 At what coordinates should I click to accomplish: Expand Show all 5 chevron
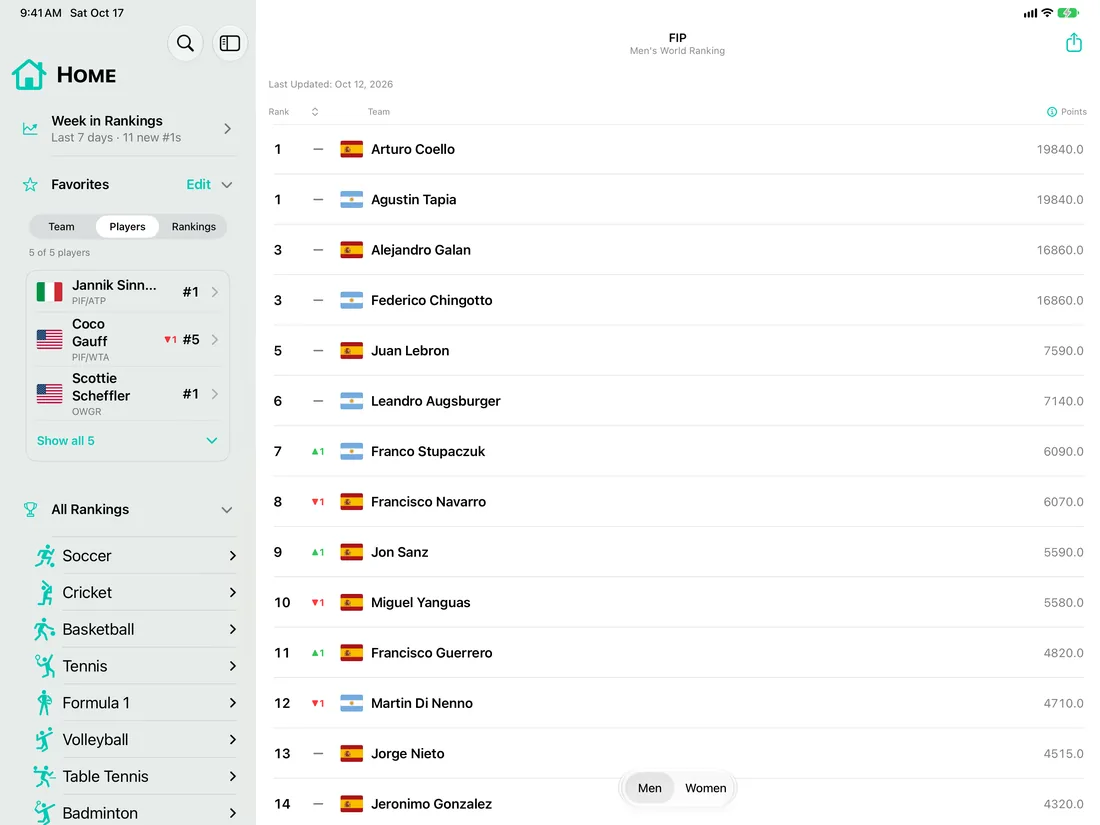[x=211, y=441]
